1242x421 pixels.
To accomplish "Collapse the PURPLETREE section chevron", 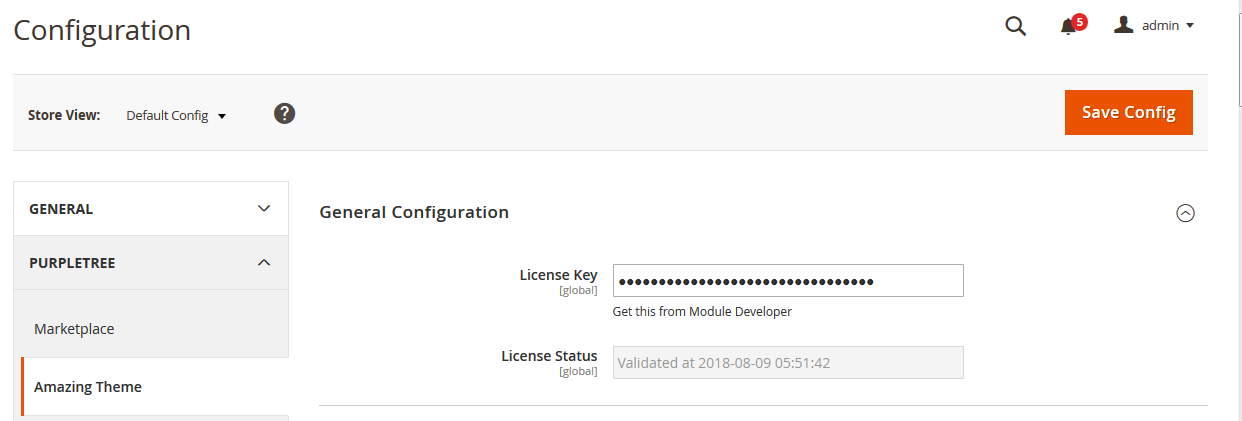I will coord(264,263).
